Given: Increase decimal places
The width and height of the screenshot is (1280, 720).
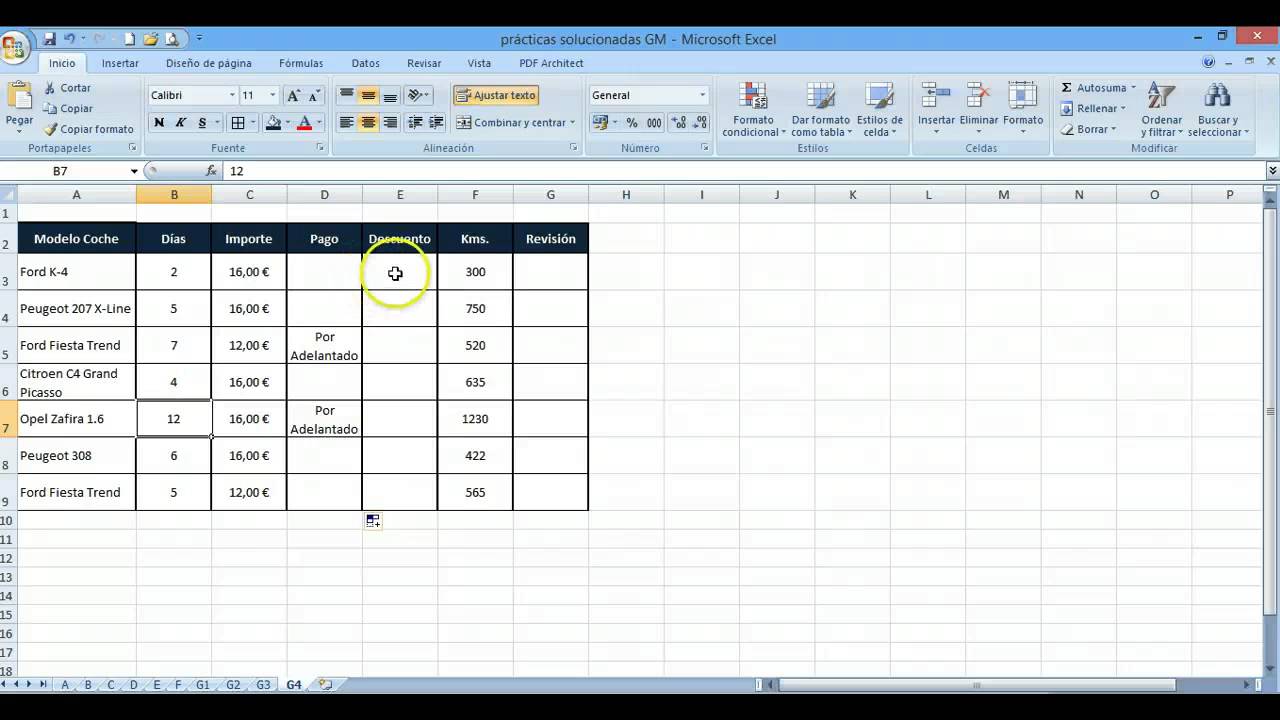Looking at the screenshot, I should 679,123.
